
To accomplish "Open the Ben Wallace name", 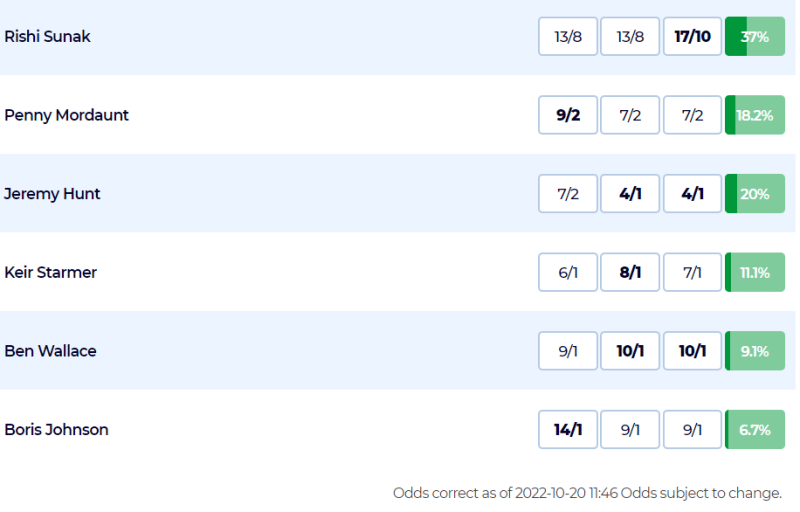I will 50,351.
